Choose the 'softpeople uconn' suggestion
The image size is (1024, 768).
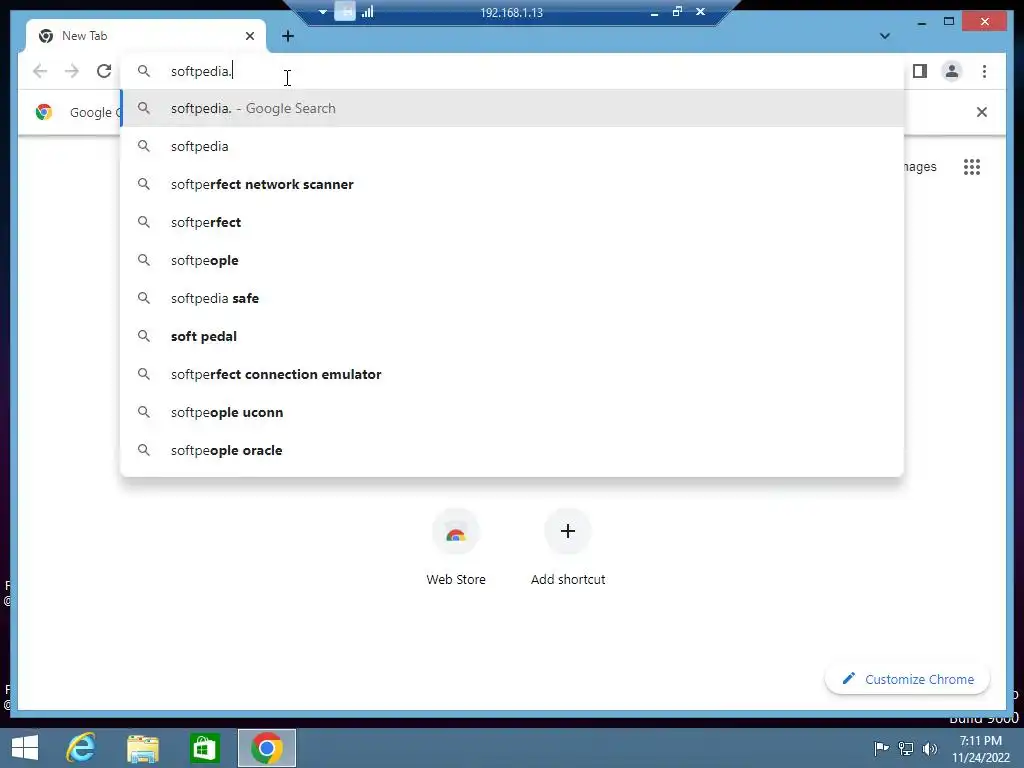(x=513, y=412)
